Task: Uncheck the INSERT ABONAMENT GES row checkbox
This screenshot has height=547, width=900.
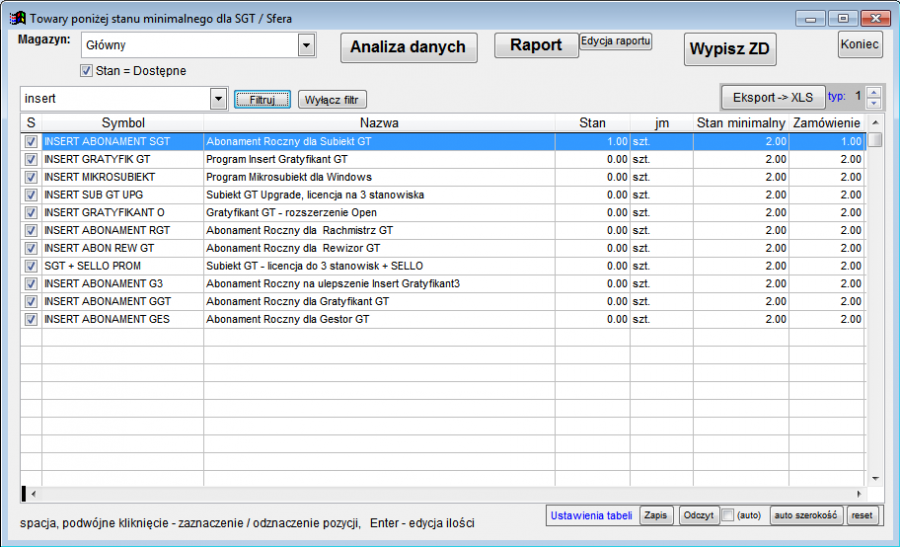Action: 31,320
